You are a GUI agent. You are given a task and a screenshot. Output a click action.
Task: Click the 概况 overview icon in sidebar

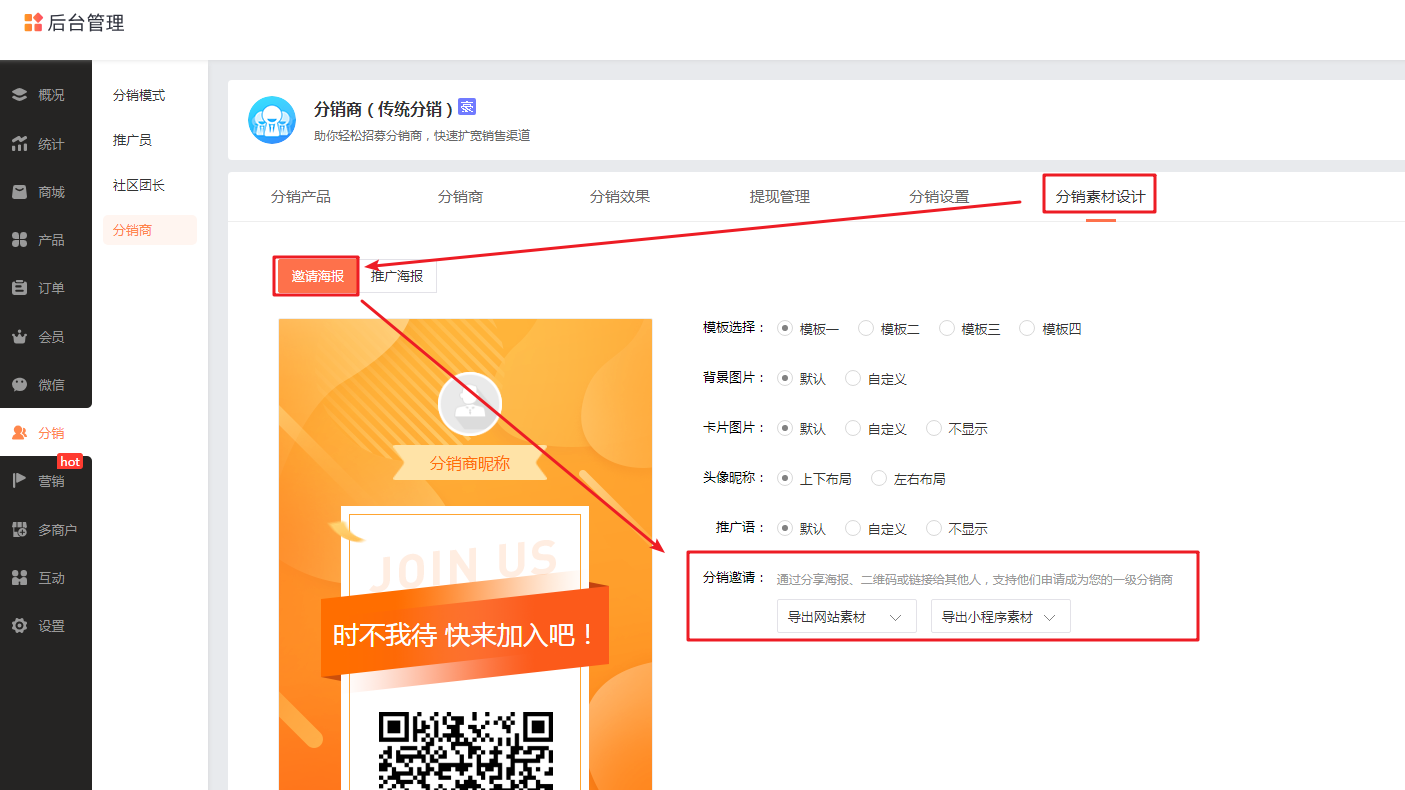pyautogui.click(x=19, y=95)
